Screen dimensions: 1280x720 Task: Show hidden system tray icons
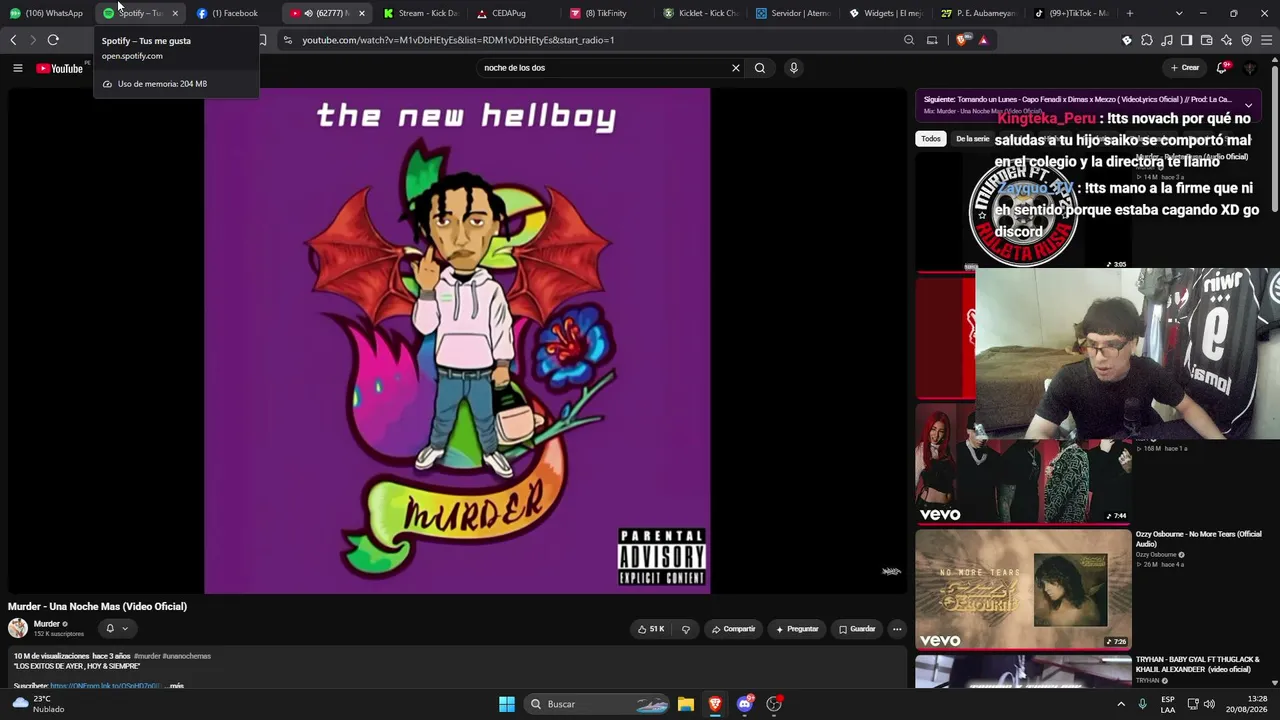click(x=1121, y=704)
